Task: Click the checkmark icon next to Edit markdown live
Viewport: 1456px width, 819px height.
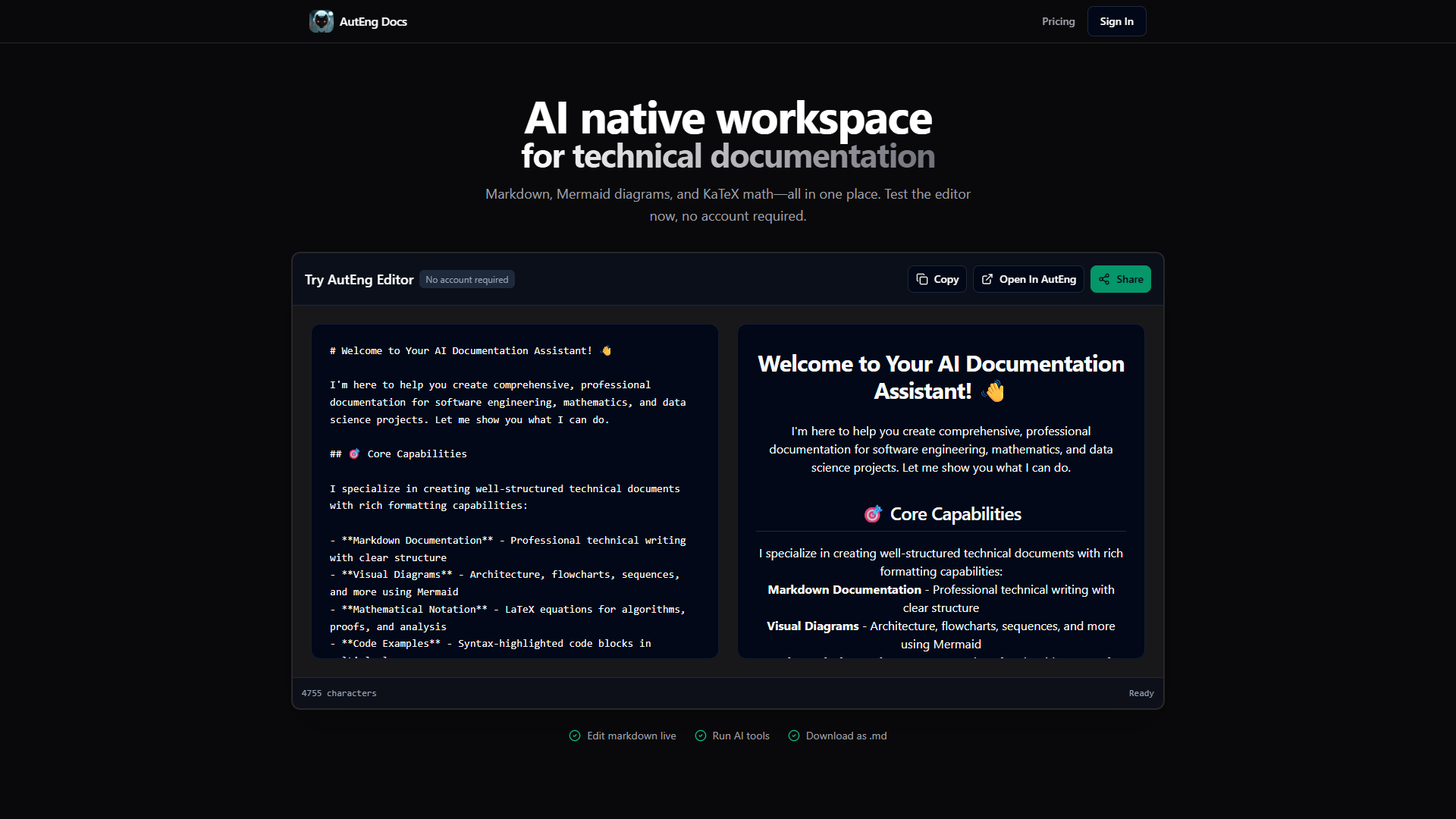Action: click(575, 736)
